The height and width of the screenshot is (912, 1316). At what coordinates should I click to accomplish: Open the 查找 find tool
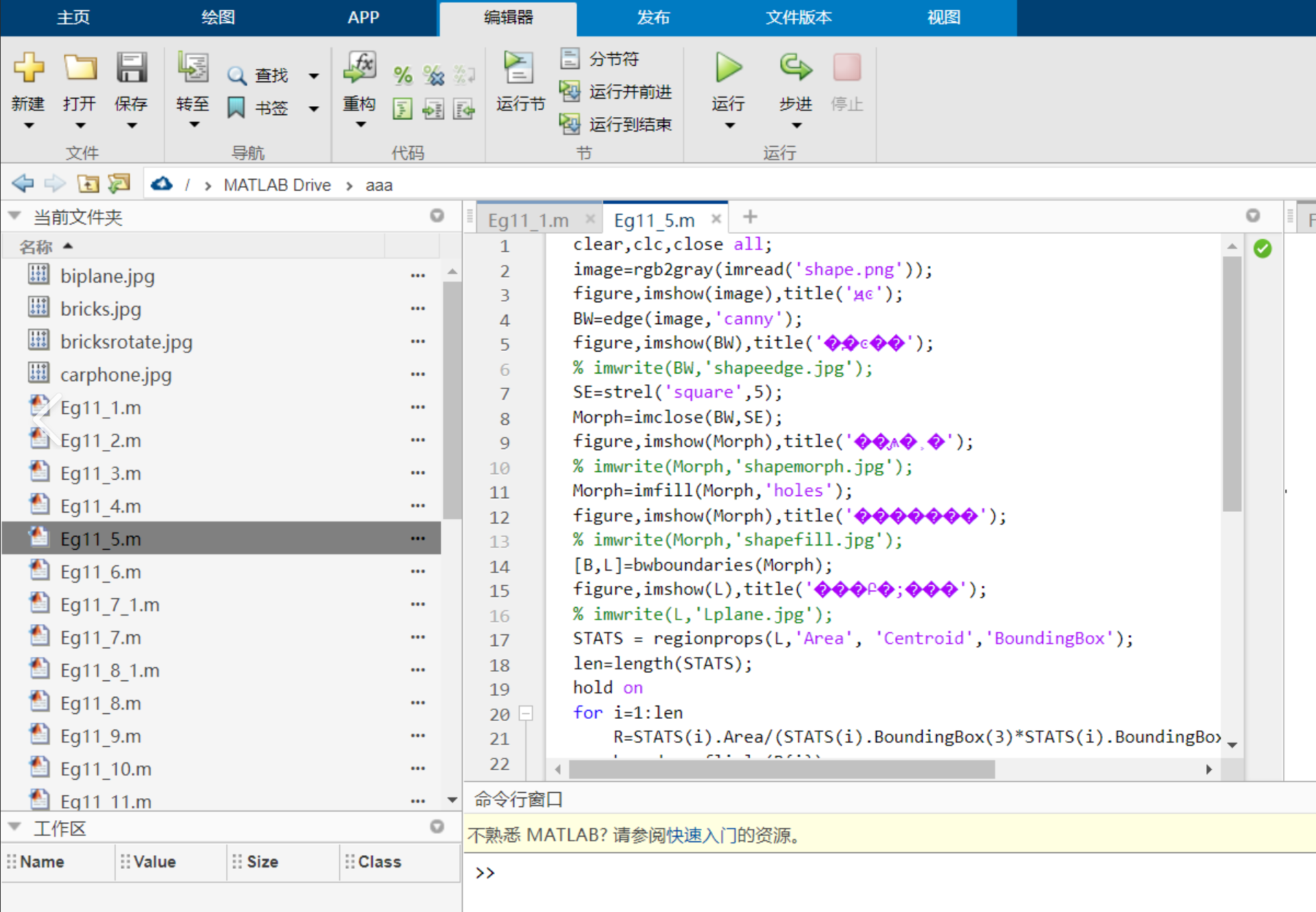pos(260,75)
